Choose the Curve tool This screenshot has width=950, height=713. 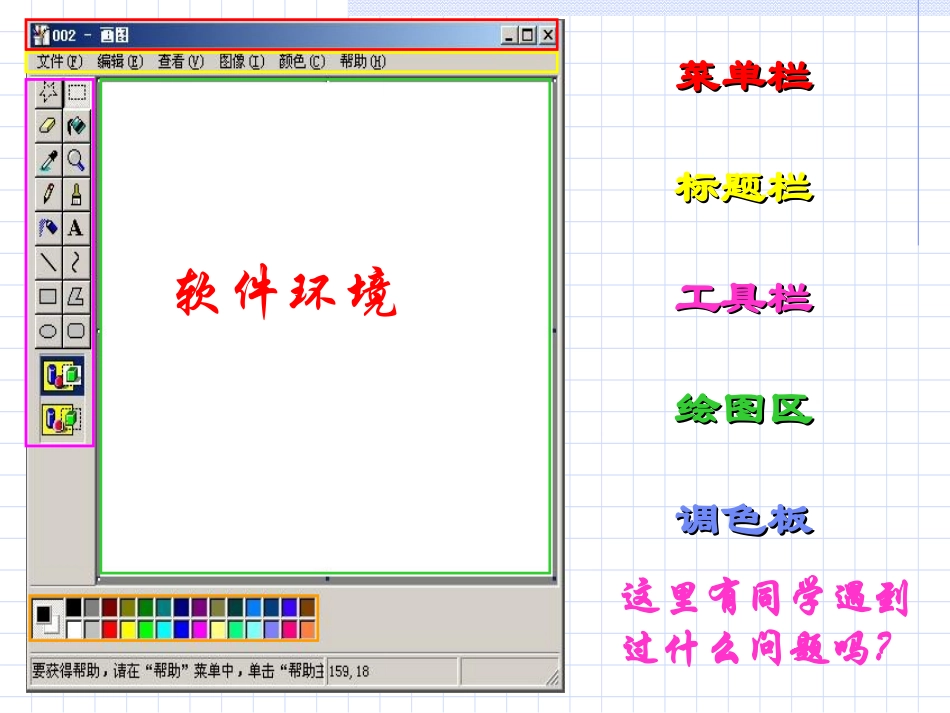[76, 262]
